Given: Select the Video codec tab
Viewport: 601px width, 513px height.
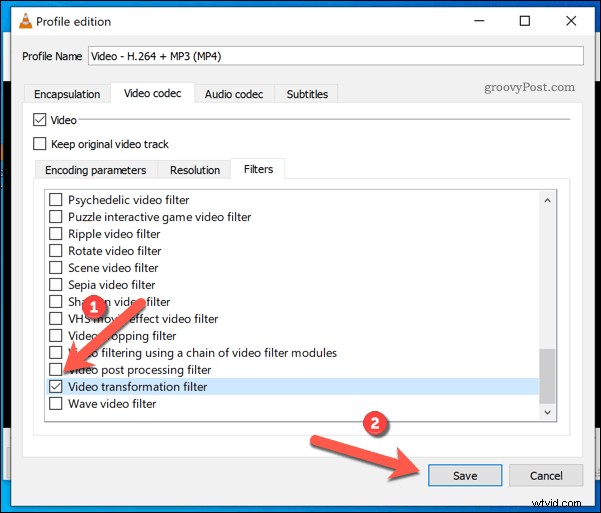Looking at the screenshot, I should coord(153,93).
